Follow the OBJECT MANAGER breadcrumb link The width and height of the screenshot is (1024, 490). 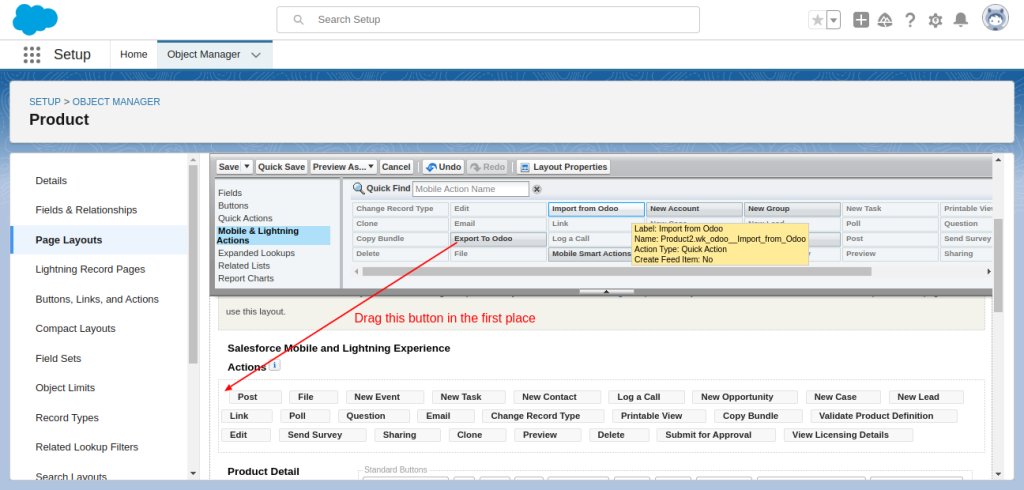click(x=116, y=102)
